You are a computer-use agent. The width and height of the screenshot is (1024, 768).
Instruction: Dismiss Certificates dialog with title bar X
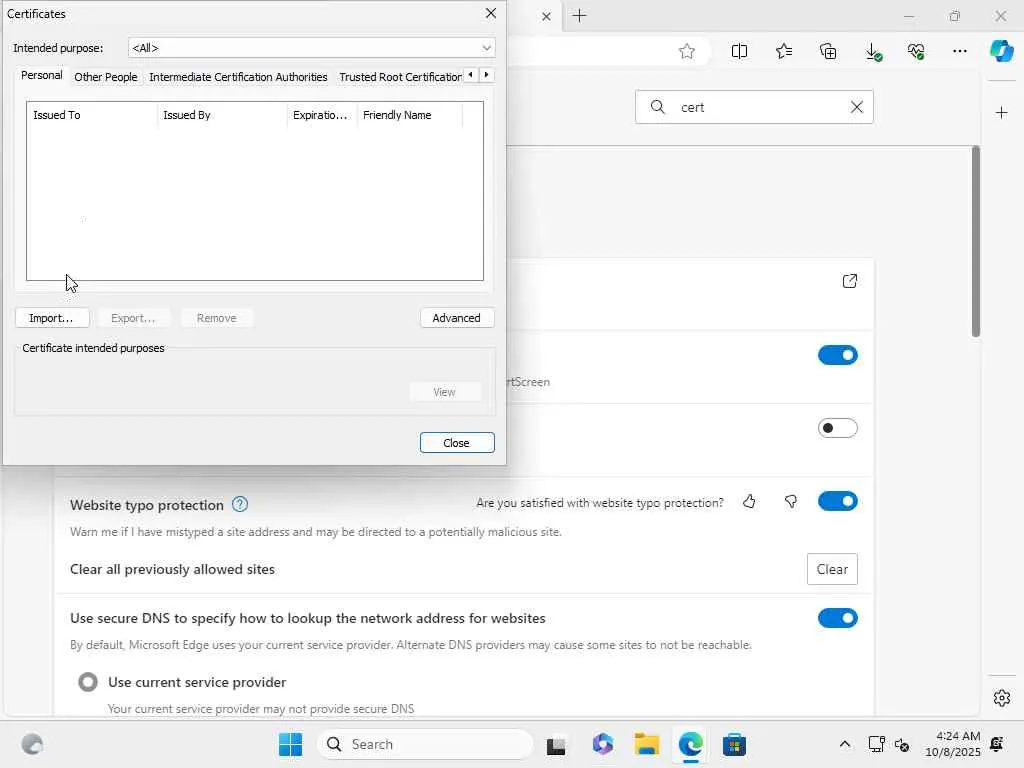click(x=490, y=14)
